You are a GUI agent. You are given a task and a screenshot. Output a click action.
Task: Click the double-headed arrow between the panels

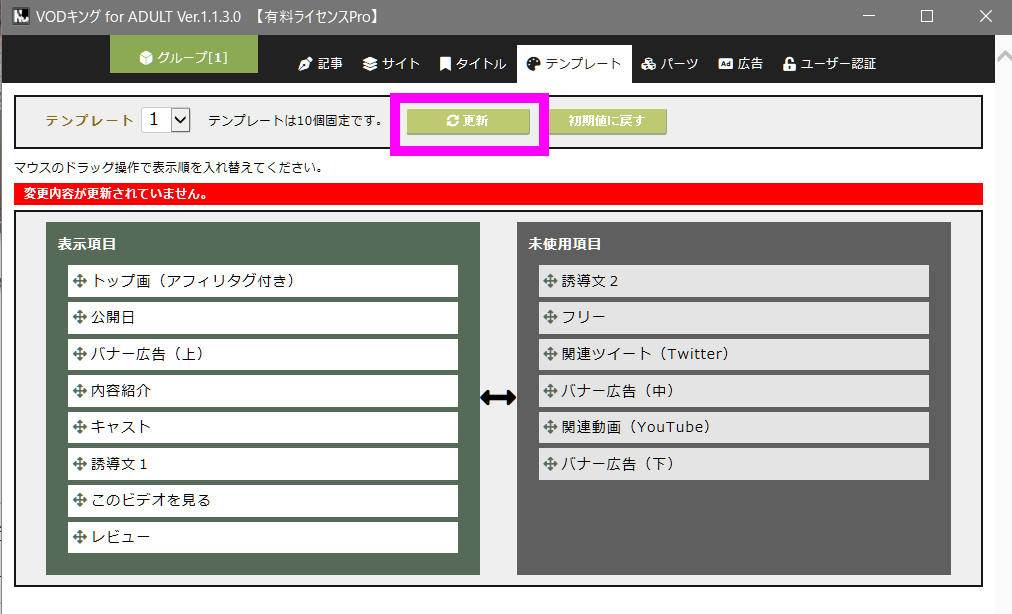pos(498,398)
